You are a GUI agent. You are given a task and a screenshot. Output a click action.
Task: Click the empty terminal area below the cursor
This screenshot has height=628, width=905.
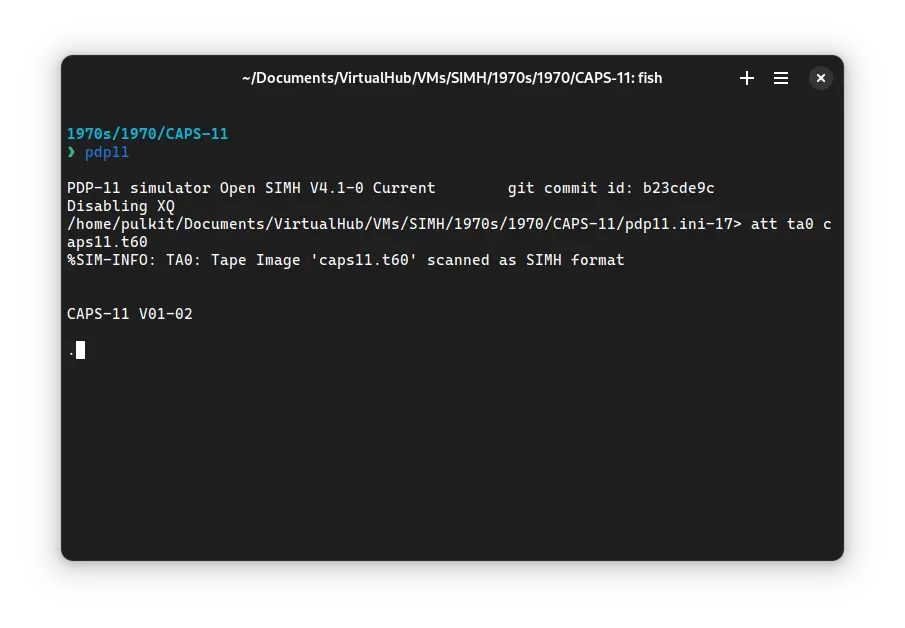(450, 460)
